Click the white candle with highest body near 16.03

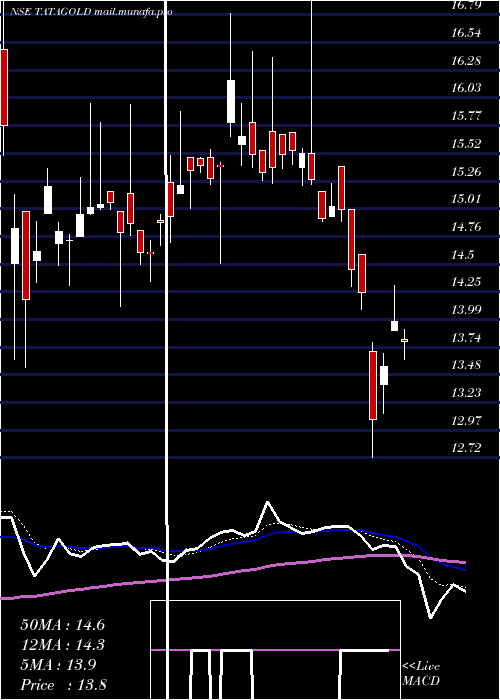(231, 101)
